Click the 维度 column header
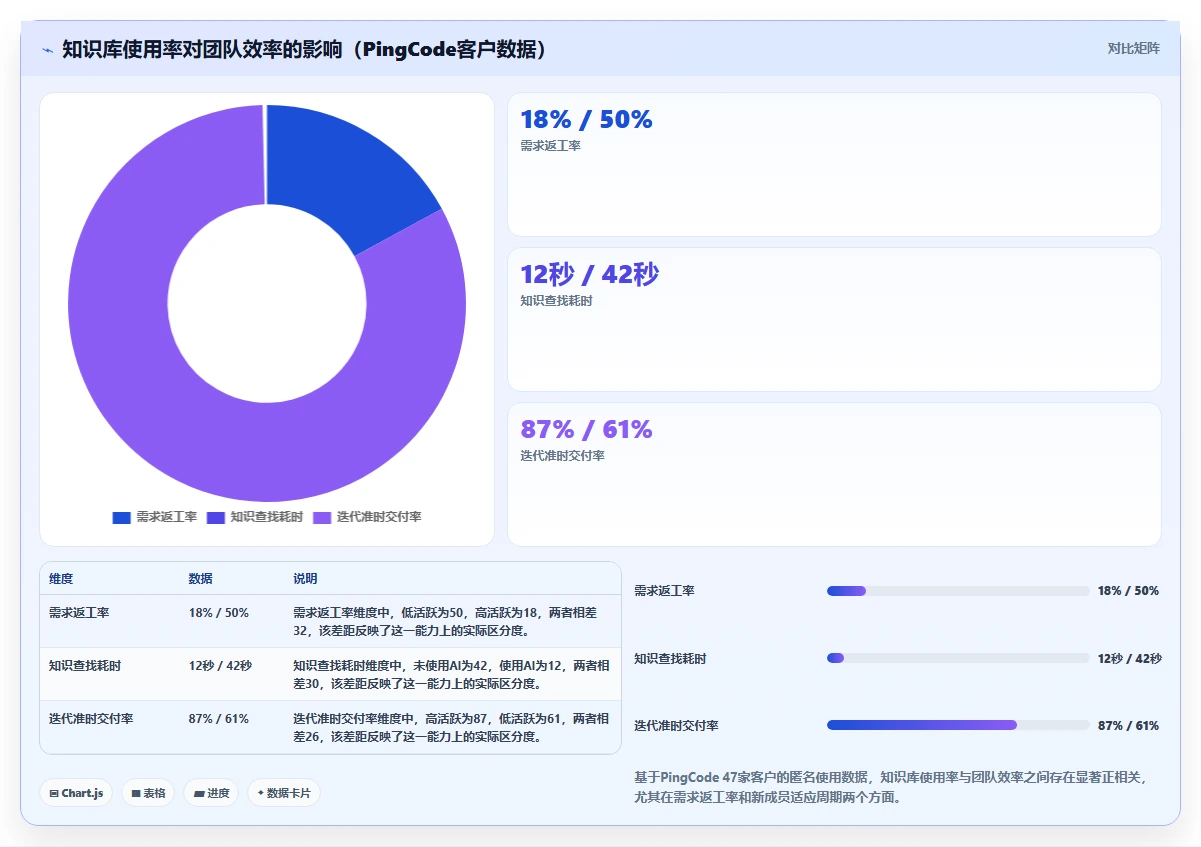 point(61,579)
